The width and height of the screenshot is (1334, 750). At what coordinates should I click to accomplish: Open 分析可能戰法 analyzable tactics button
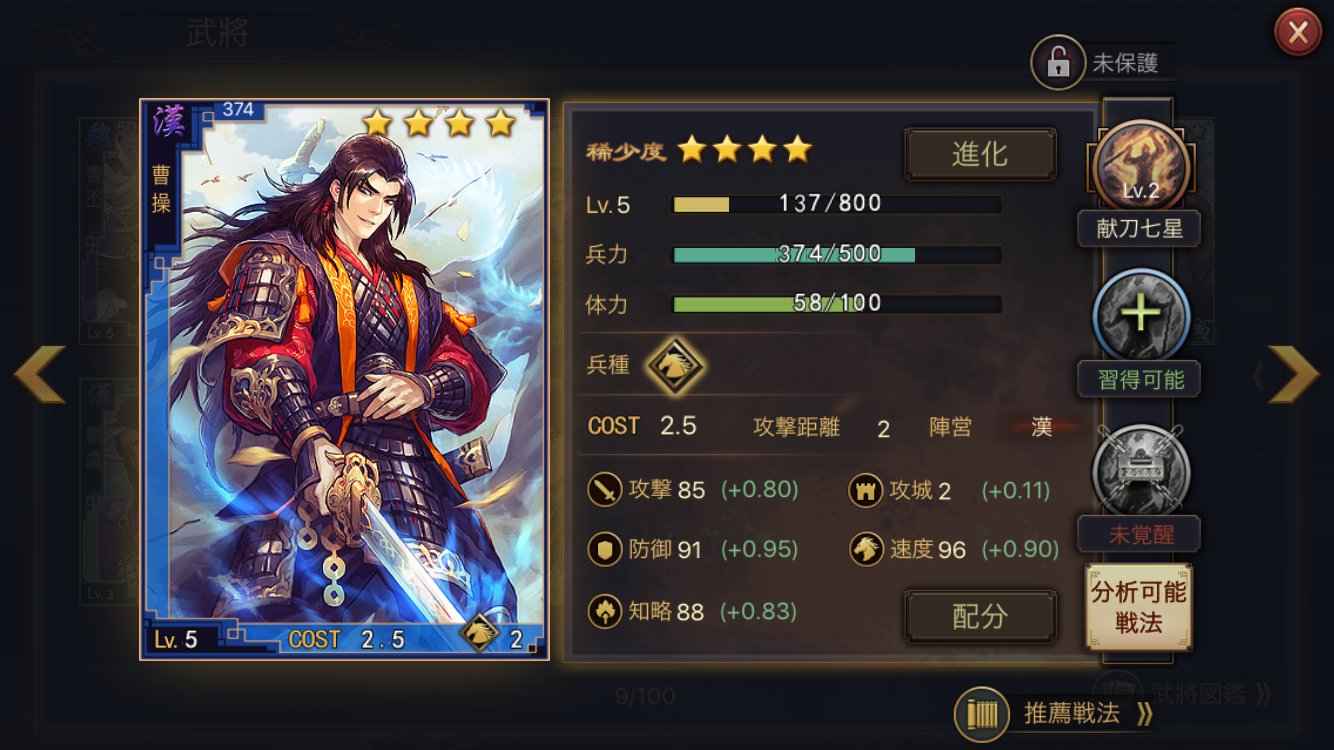(1139, 606)
